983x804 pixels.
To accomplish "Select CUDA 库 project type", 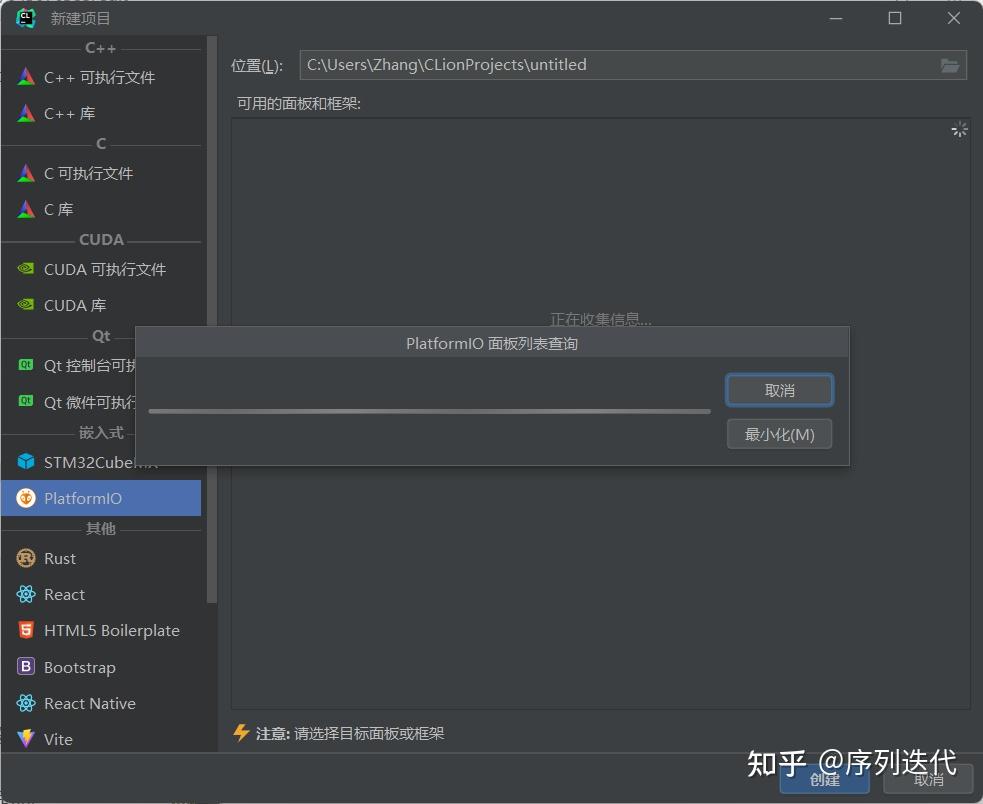I will [101, 305].
